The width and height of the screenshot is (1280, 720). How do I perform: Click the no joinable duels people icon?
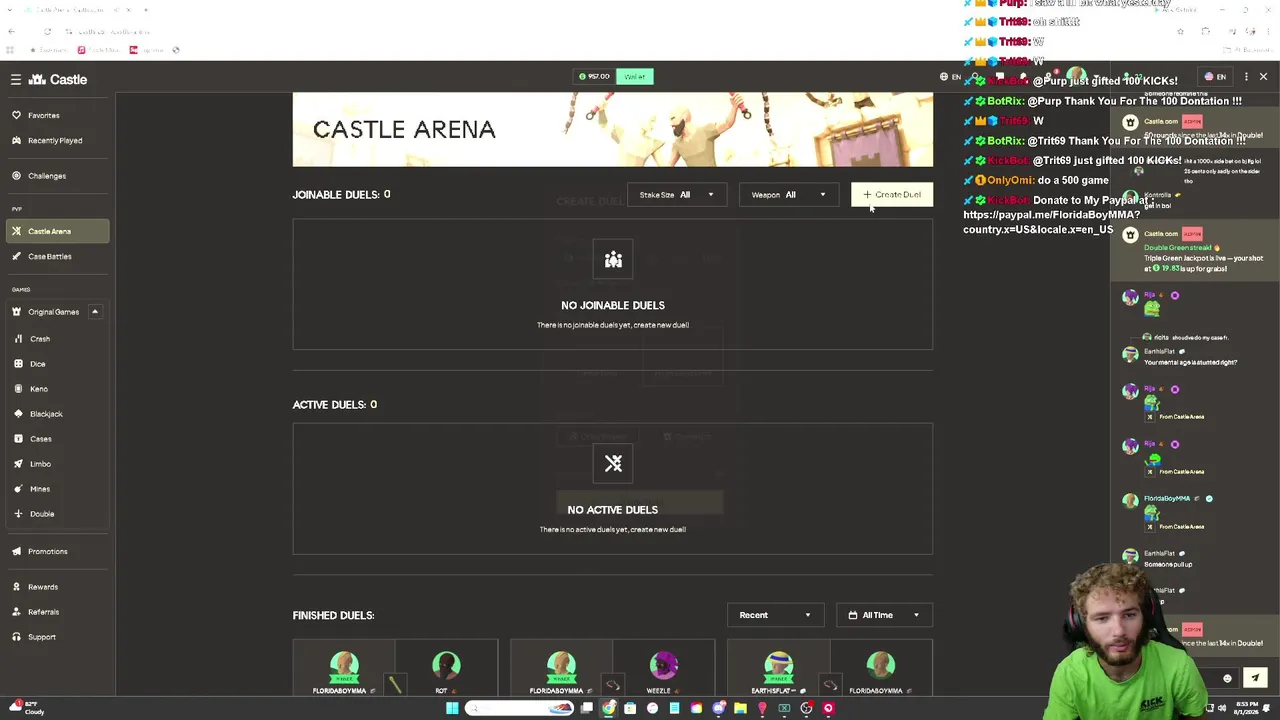pyautogui.click(x=613, y=260)
